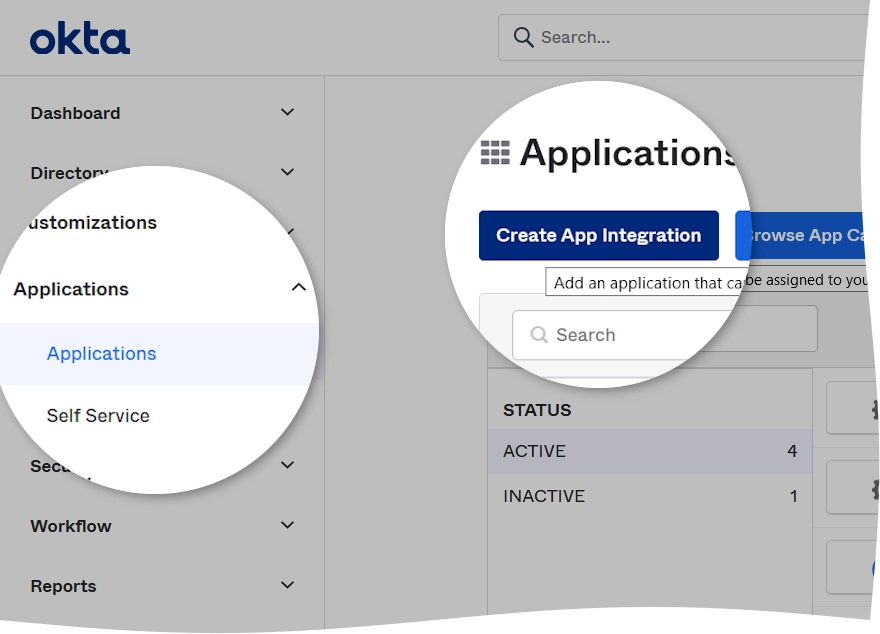Open the Dashboard sidebar item
The height and width of the screenshot is (634, 880).
pos(75,113)
